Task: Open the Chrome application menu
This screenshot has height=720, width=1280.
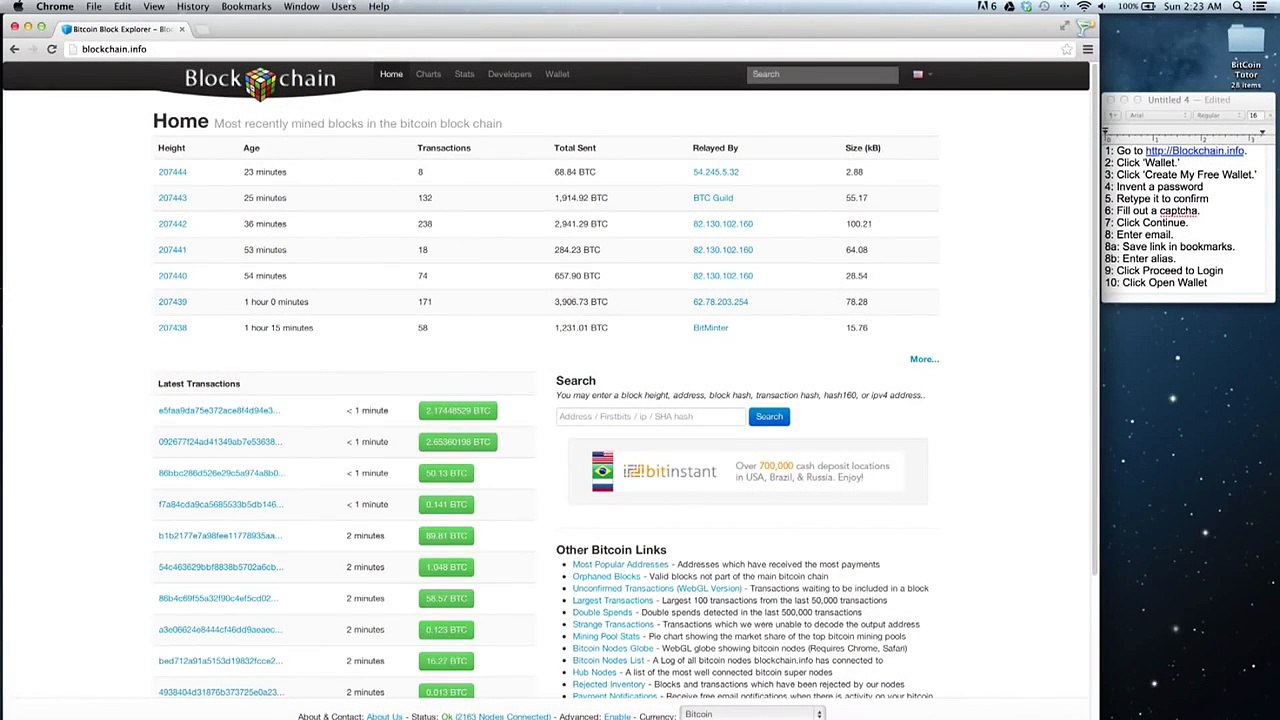Action: pos(55,7)
